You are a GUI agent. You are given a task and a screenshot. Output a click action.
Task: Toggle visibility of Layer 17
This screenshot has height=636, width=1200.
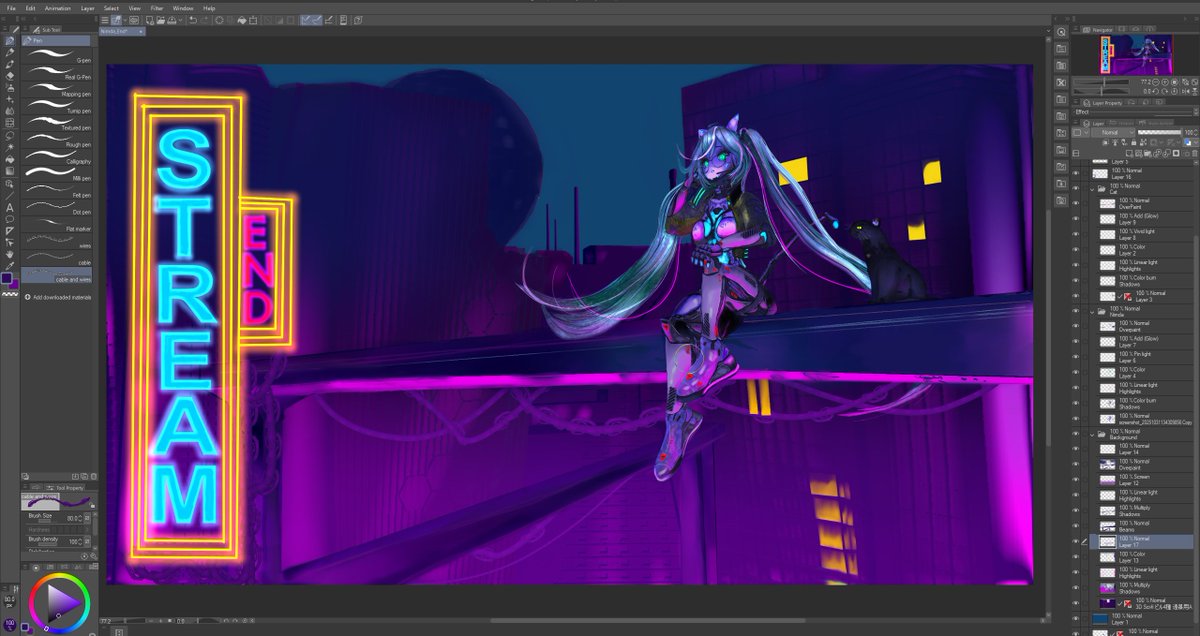click(1076, 541)
